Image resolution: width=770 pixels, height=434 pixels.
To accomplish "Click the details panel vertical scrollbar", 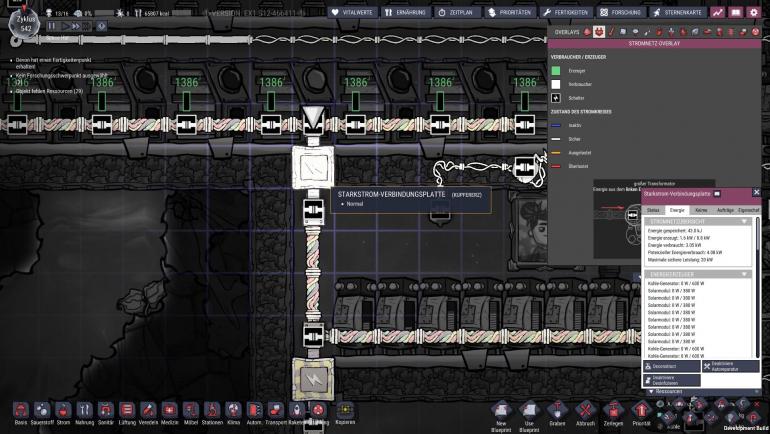I will pos(758,287).
